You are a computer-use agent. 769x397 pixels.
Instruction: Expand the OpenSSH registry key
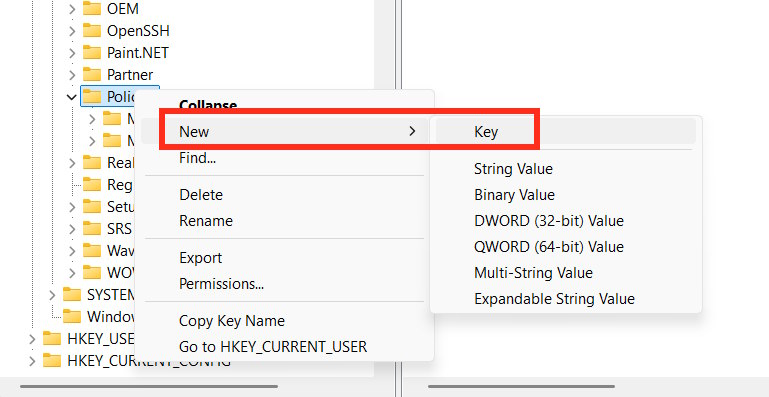pos(72,31)
